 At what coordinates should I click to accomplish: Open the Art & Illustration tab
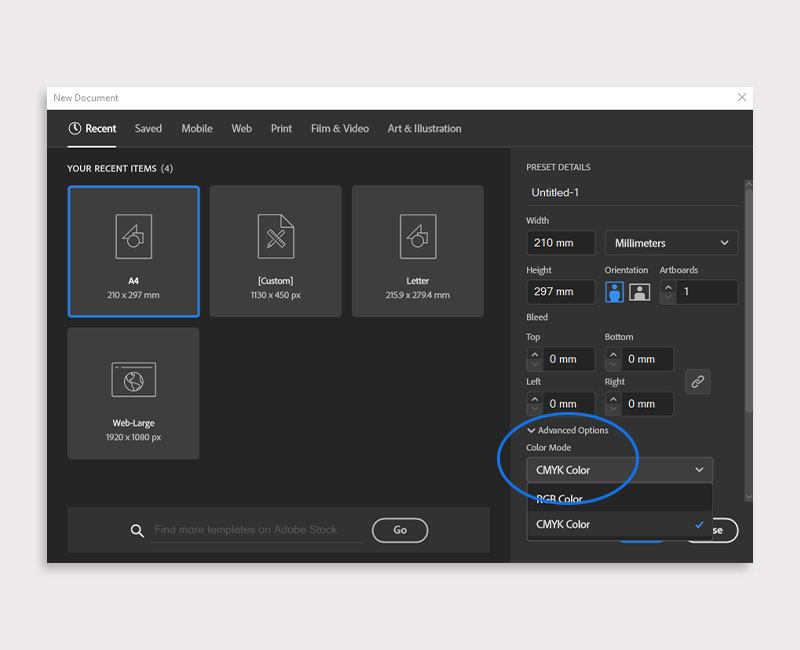424,129
